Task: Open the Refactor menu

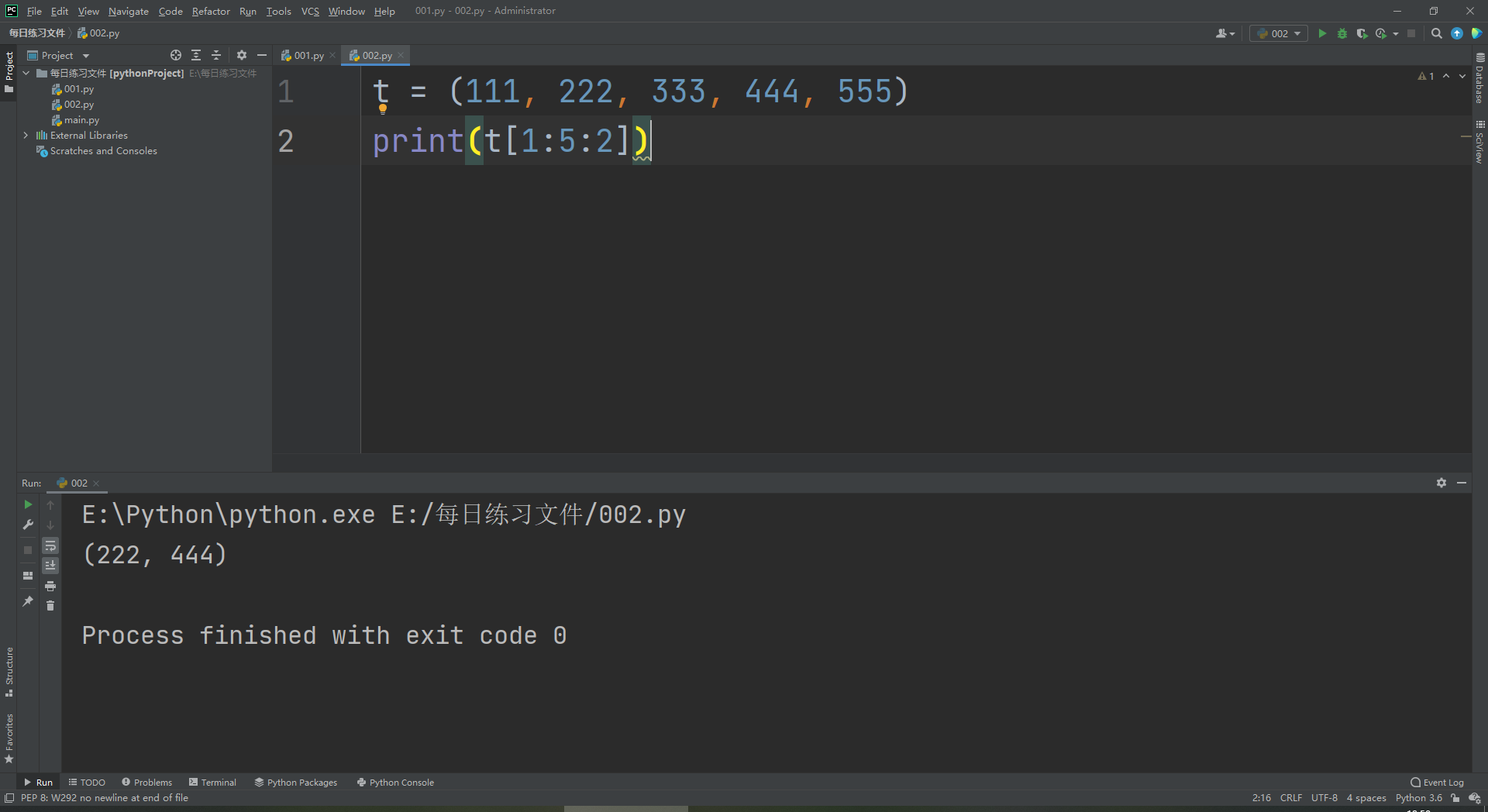Action: [211, 11]
